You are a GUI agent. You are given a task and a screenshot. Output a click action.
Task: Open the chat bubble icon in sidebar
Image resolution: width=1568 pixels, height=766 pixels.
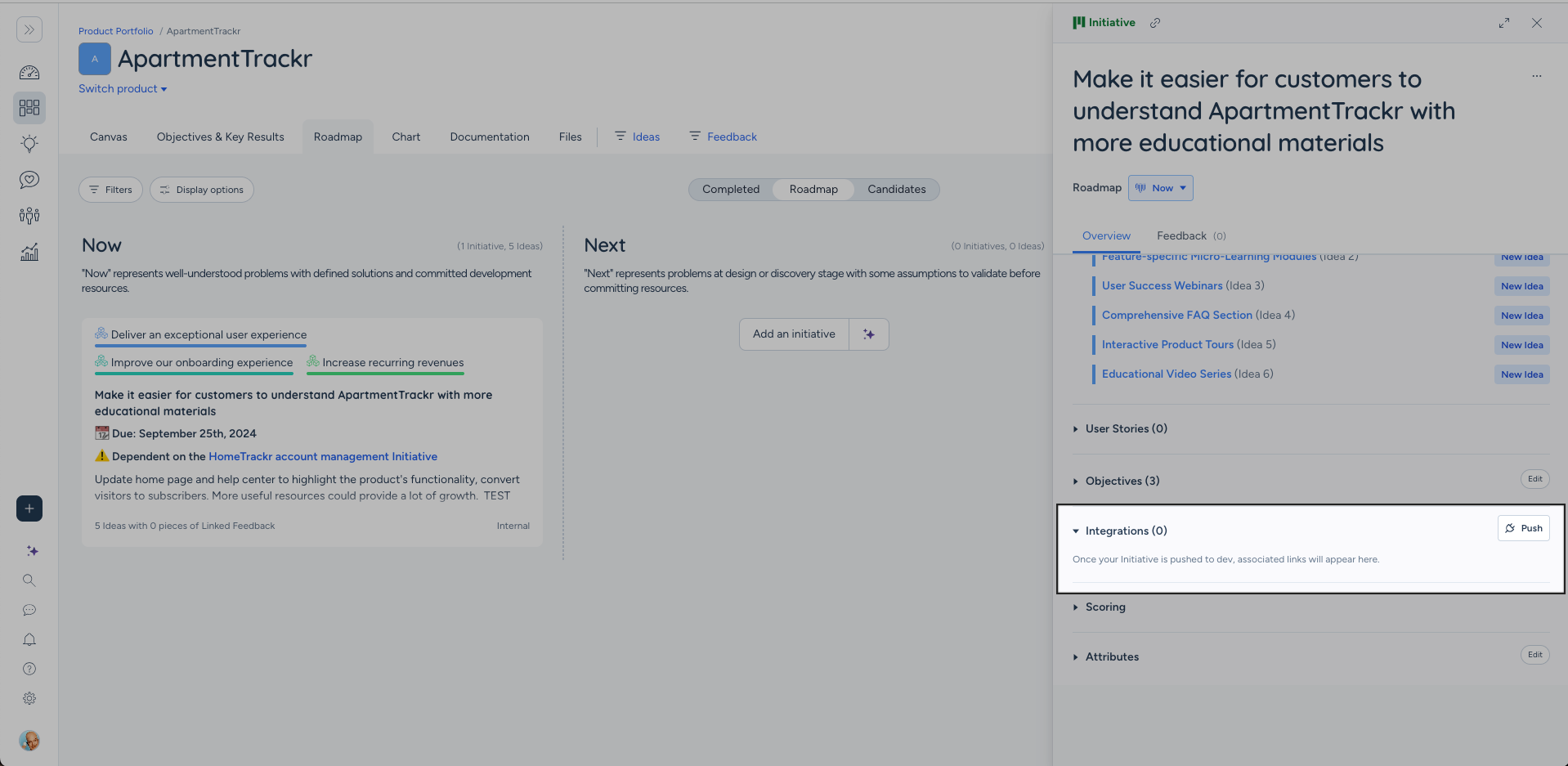pyautogui.click(x=29, y=610)
